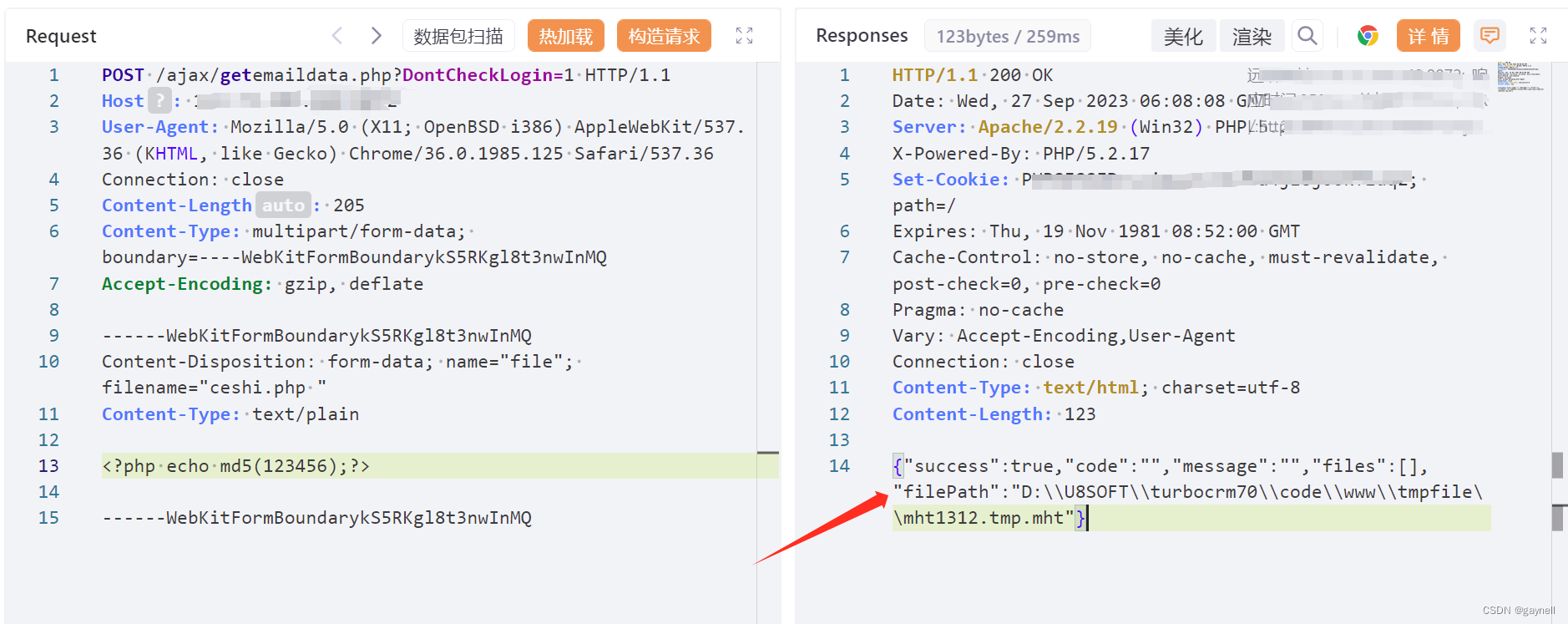
Task: Click line number 14 in Responses gutter
Action: pyautogui.click(x=839, y=465)
